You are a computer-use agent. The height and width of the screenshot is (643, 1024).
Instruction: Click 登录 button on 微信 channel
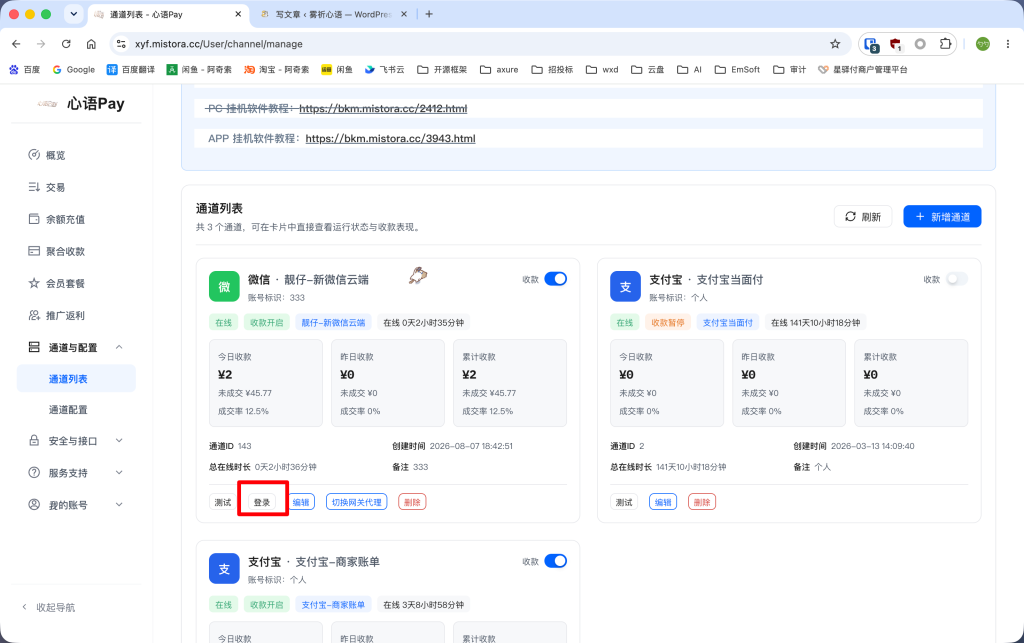(x=262, y=502)
